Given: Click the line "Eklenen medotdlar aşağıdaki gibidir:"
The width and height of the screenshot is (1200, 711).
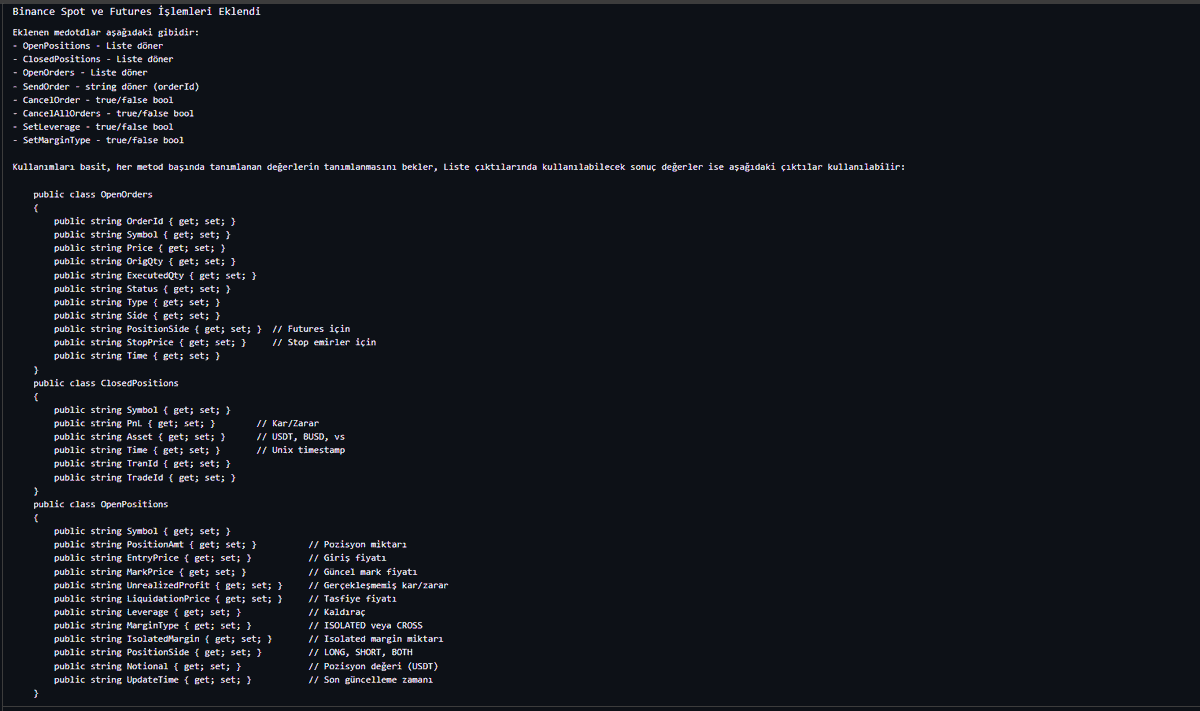Looking at the screenshot, I should pos(106,32).
